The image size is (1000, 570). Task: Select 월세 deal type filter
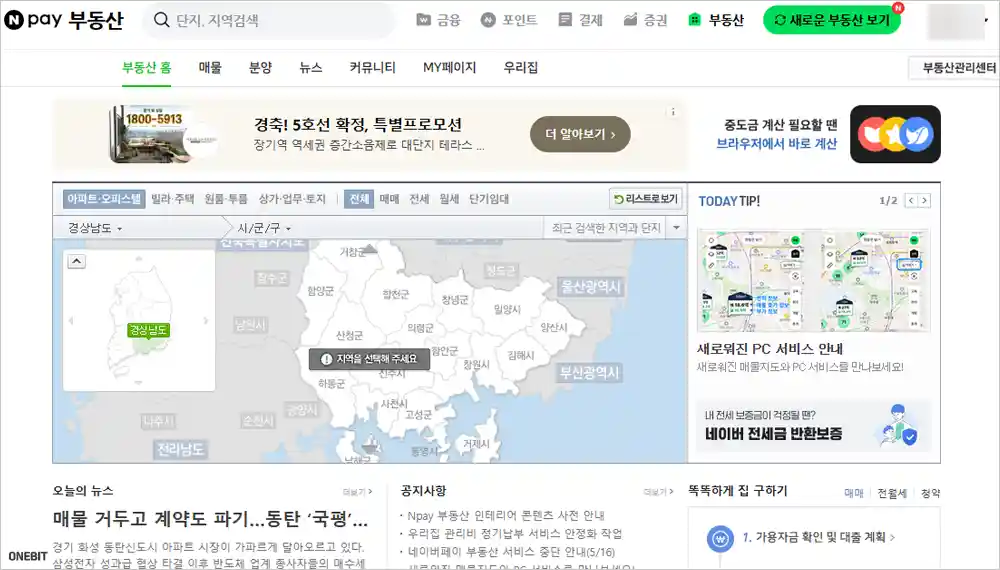[449, 199]
